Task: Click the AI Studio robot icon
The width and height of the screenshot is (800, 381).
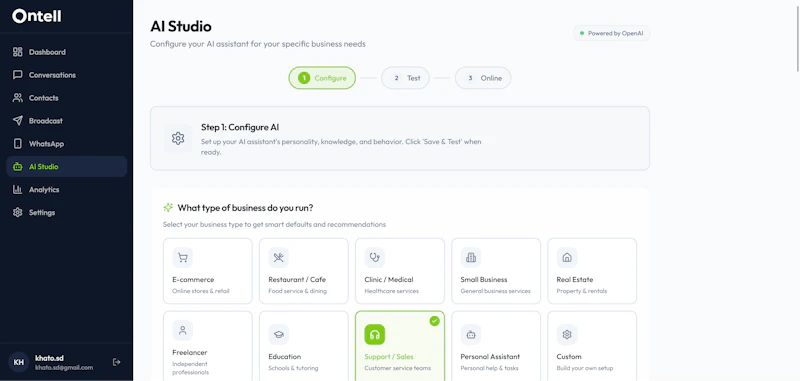Action: pyautogui.click(x=18, y=167)
